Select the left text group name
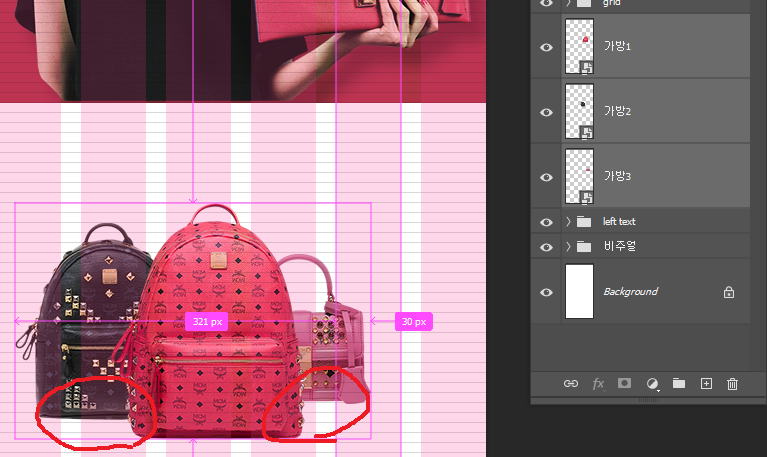The width and height of the screenshot is (767, 457). (x=619, y=222)
